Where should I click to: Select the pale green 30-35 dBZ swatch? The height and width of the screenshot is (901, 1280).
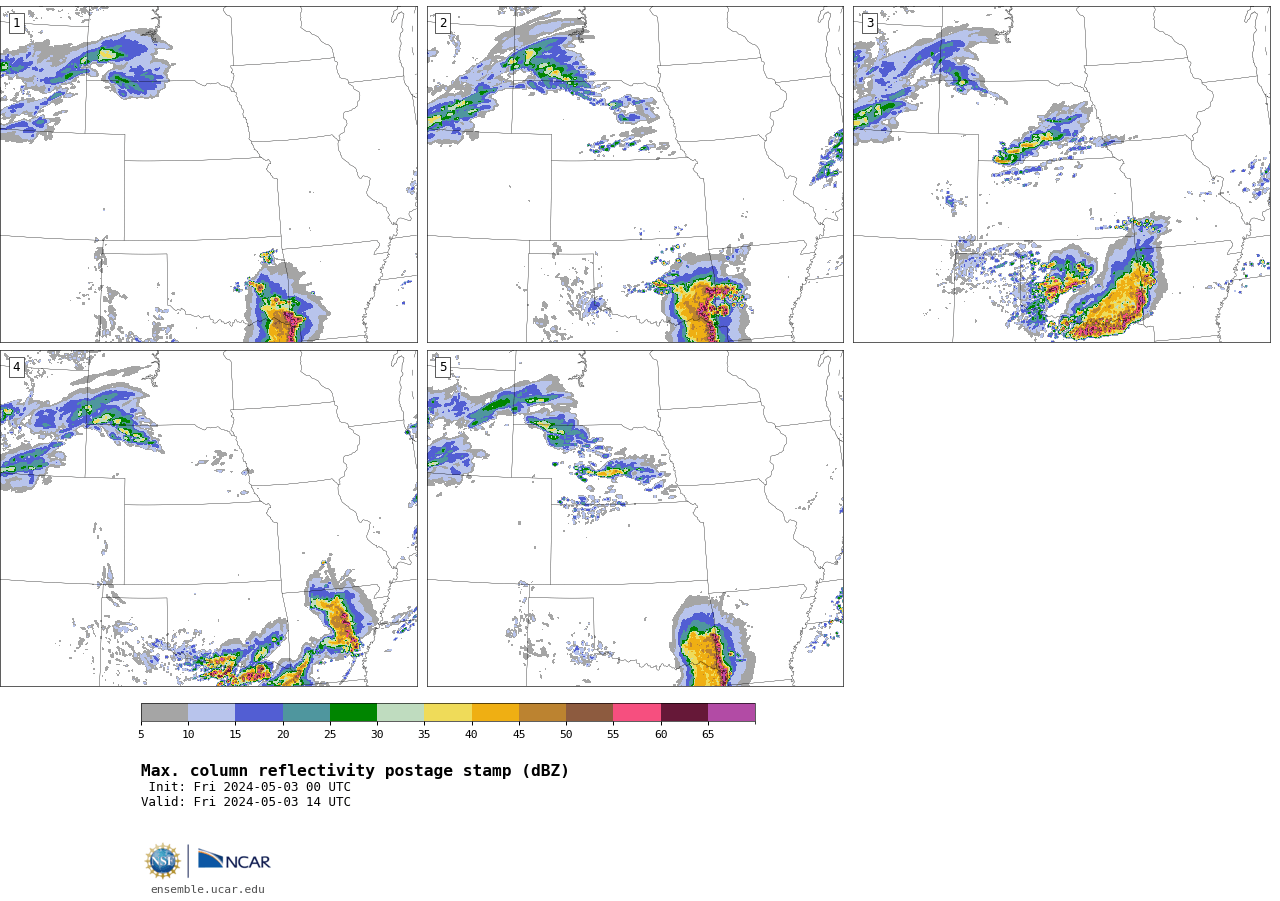tap(400, 713)
